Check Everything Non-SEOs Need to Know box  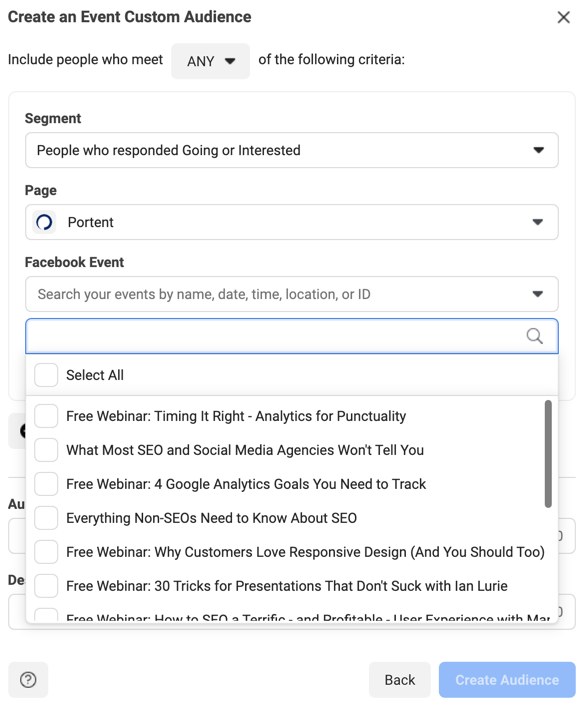pos(46,518)
